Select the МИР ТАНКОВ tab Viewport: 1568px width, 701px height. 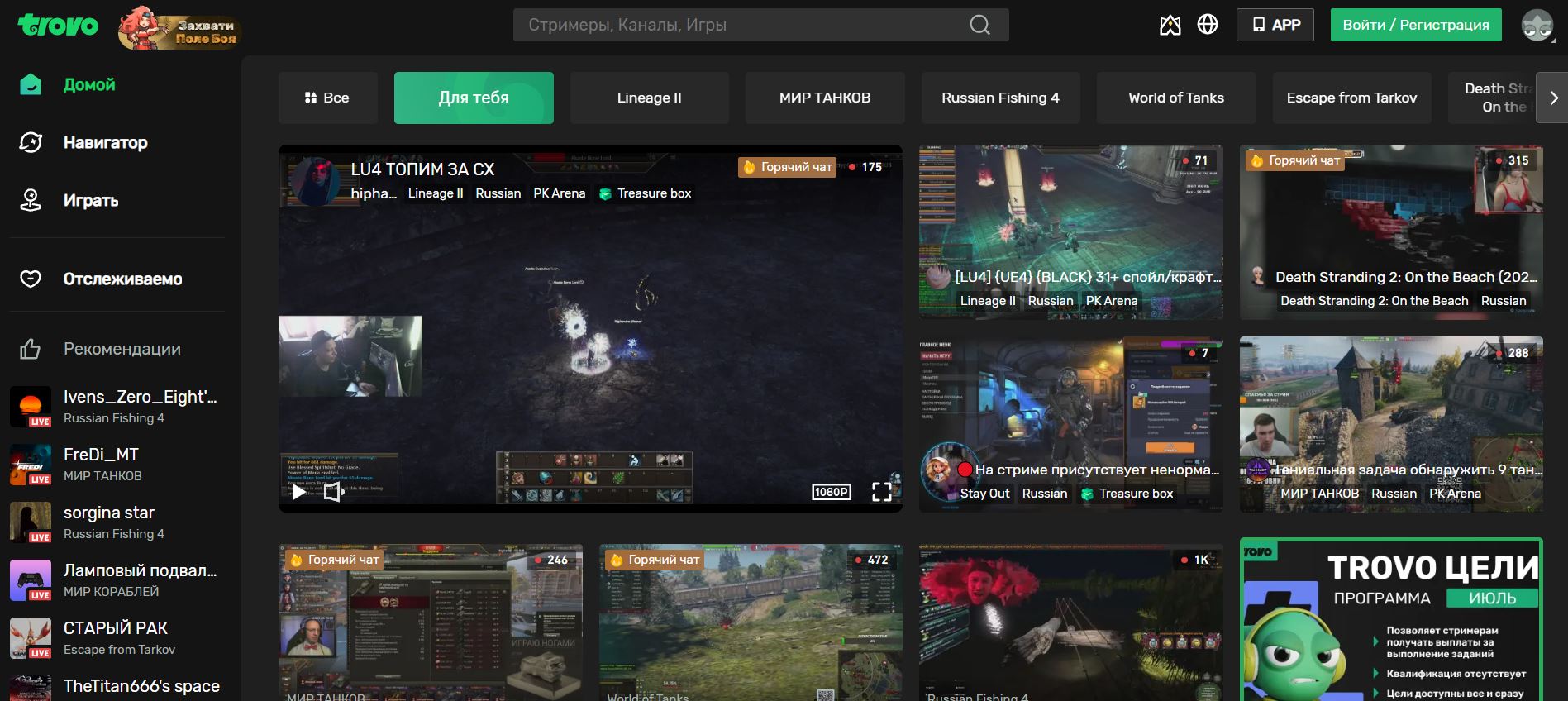tap(825, 98)
